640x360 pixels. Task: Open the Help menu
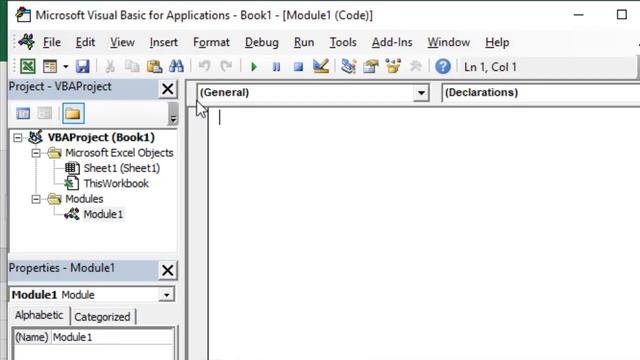[x=497, y=42]
